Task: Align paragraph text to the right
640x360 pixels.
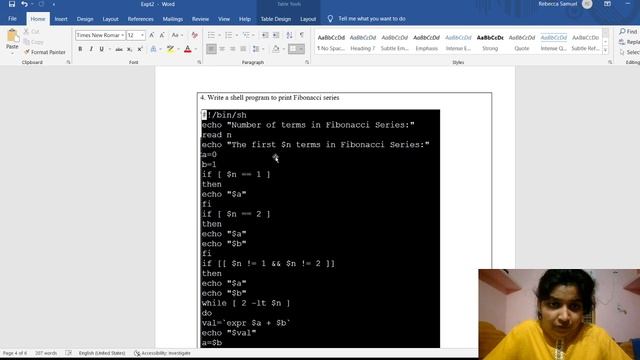Action: [x=233, y=49]
